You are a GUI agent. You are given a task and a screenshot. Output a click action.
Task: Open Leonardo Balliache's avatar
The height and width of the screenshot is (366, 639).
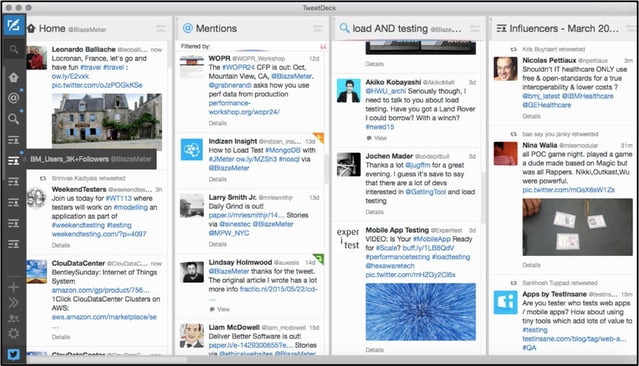(x=37, y=57)
